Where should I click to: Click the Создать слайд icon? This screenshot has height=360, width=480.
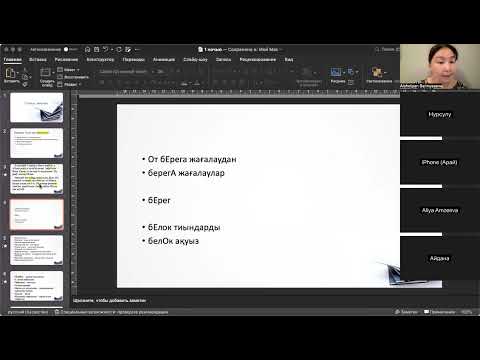[46, 72]
